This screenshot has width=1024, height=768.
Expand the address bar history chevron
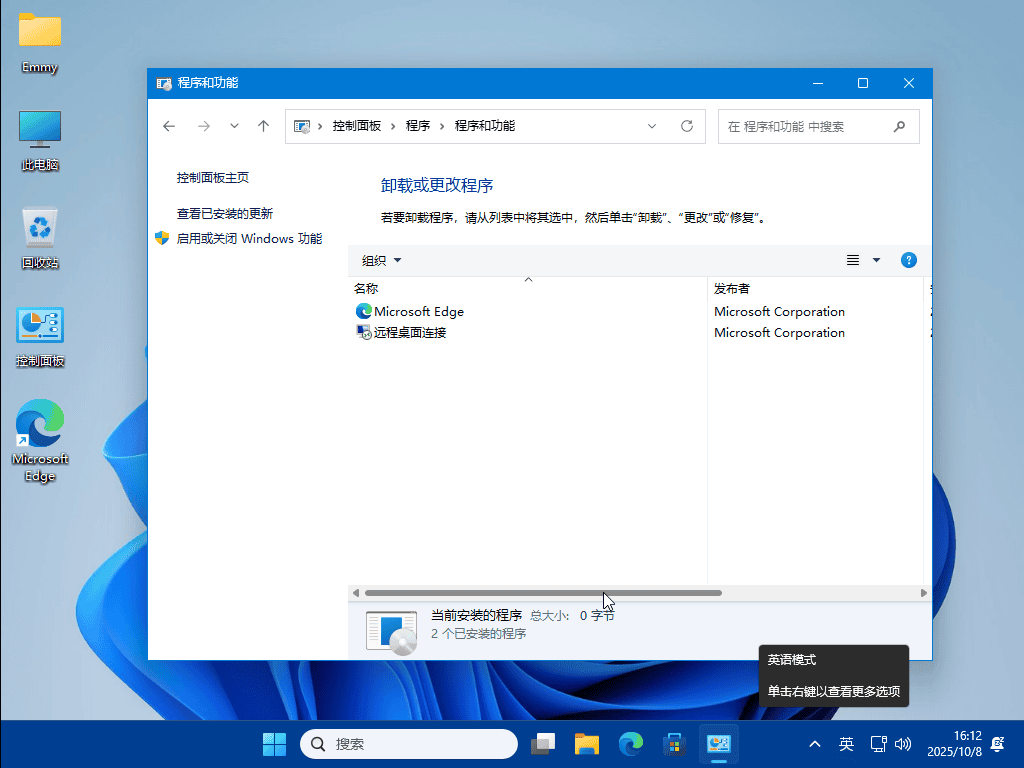tap(652, 126)
